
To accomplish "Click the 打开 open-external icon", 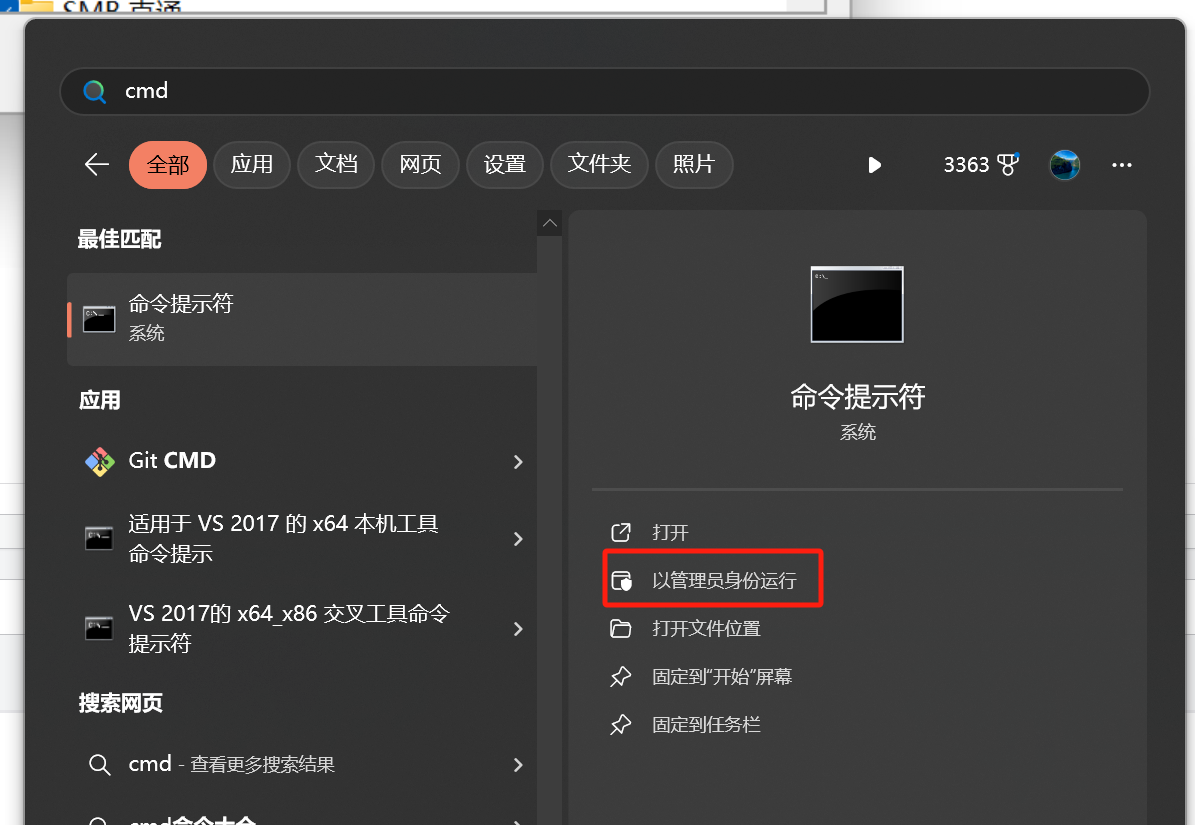I will point(620,532).
